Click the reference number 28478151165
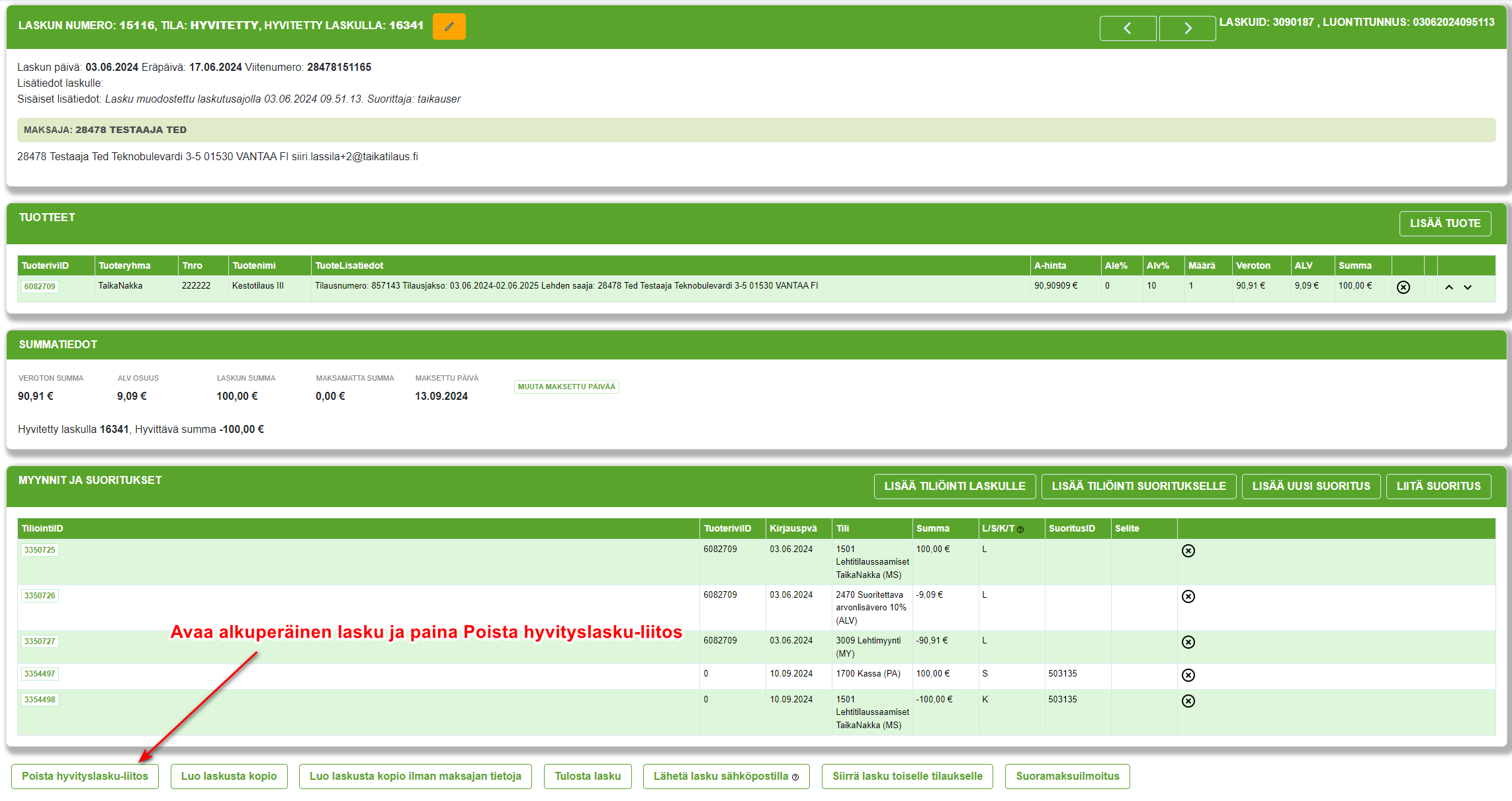Viewport: 1512px width, 801px height. point(339,68)
